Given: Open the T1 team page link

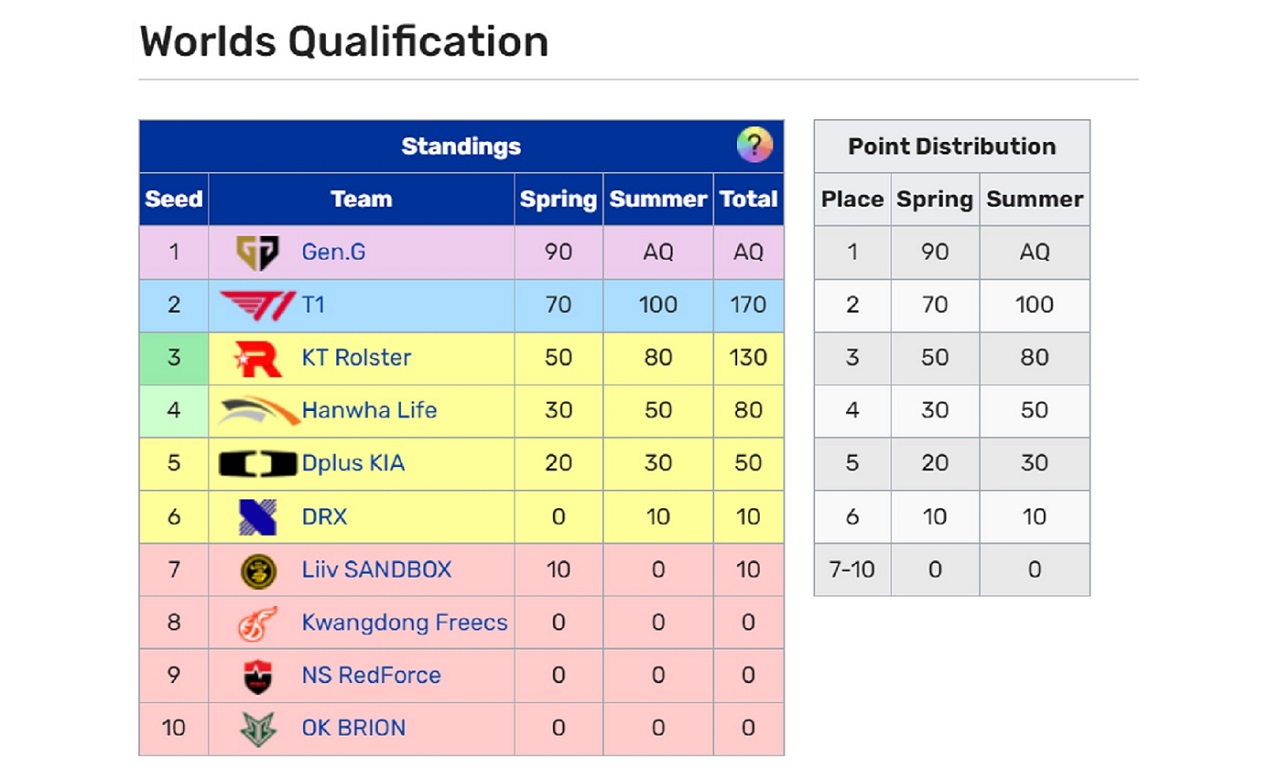Looking at the screenshot, I should tap(313, 305).
